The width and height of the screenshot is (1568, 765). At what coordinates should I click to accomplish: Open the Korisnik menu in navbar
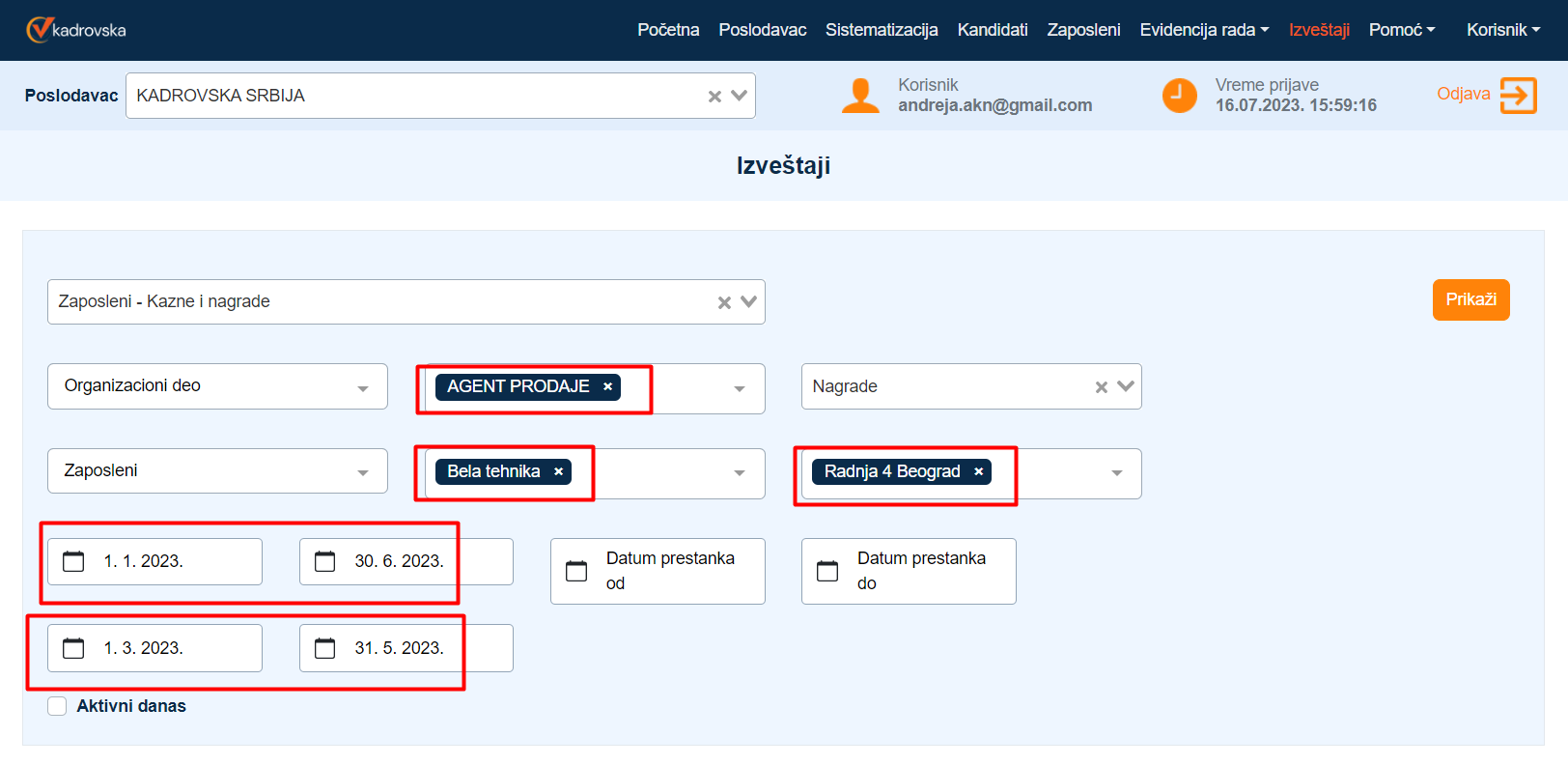click(1502, 30)
